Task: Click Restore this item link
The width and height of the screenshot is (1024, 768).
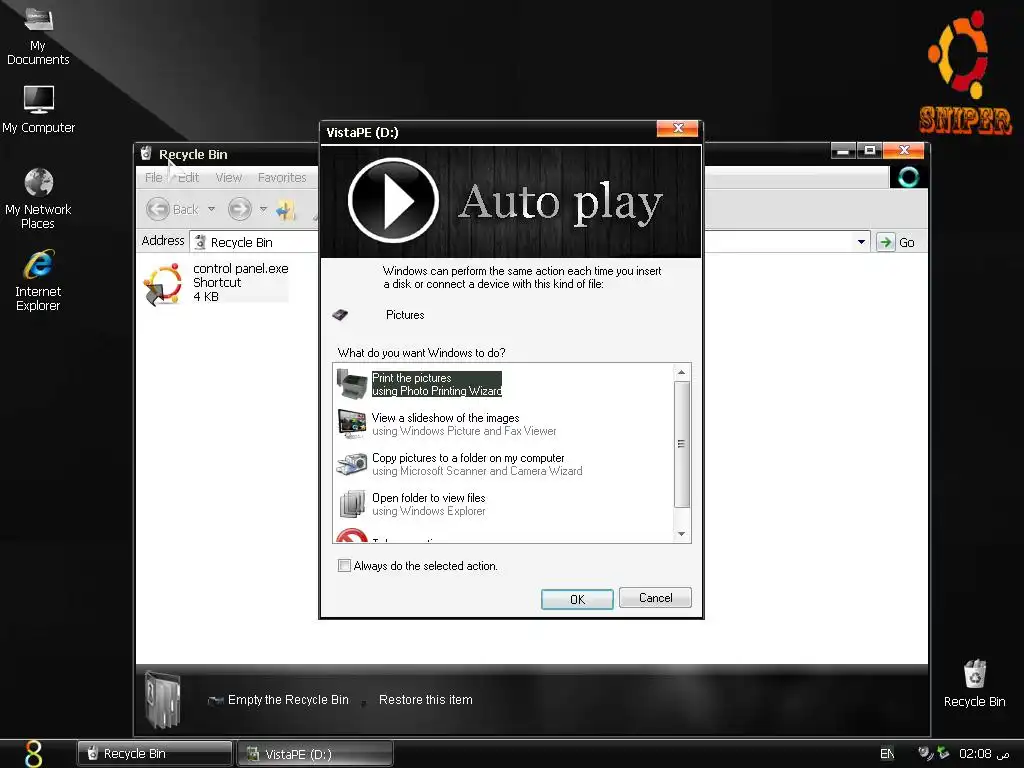Action: tap(426, 699)
